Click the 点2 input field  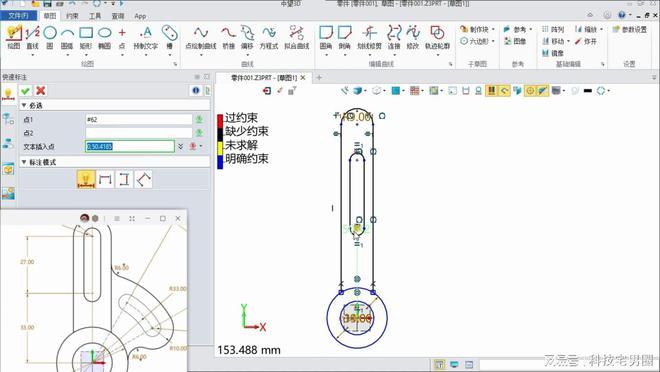coord(138,133)
